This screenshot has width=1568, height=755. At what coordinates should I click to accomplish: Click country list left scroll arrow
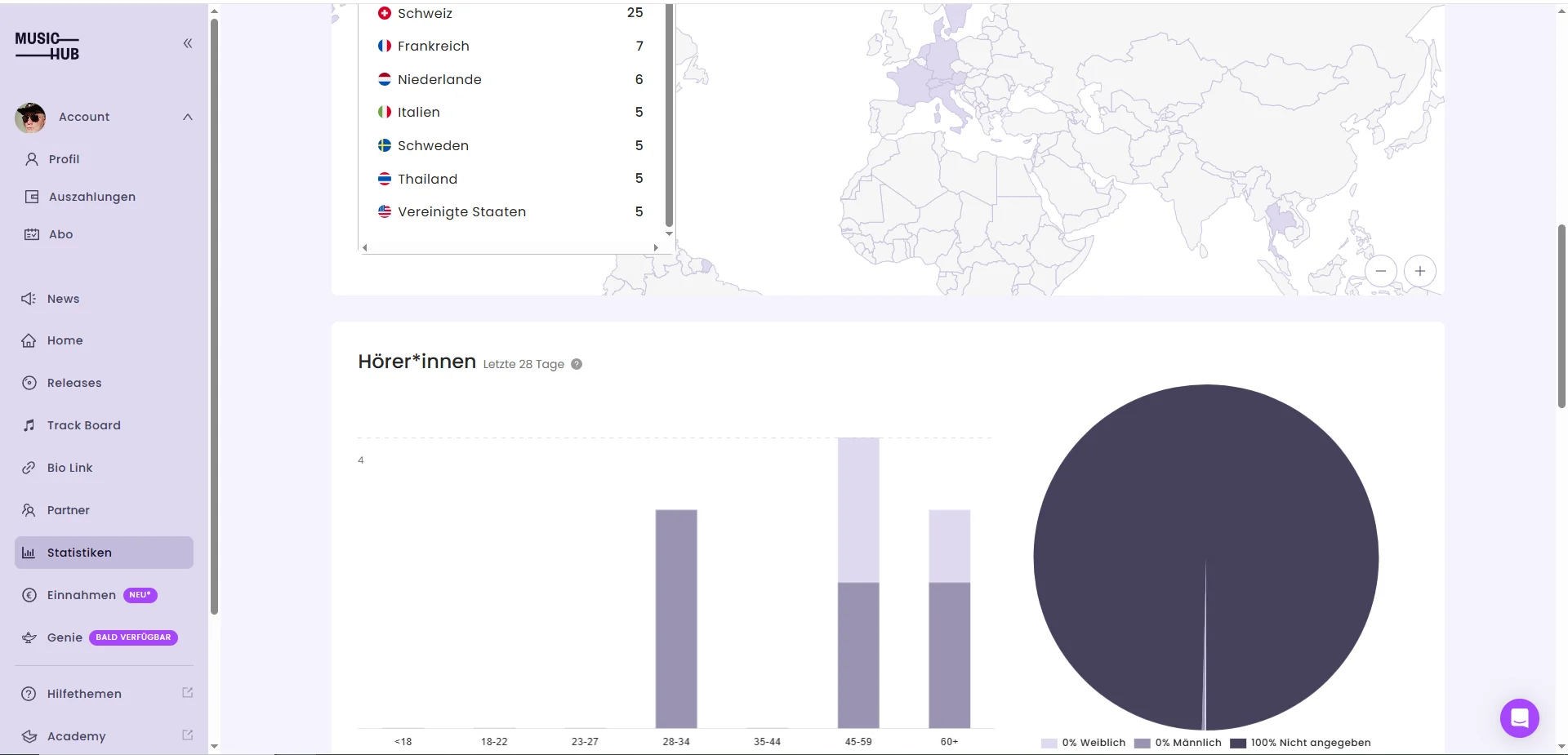coord(365,247)
